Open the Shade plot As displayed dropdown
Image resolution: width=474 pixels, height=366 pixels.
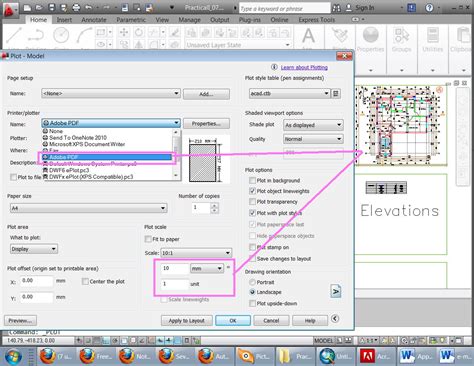point(313,125)
